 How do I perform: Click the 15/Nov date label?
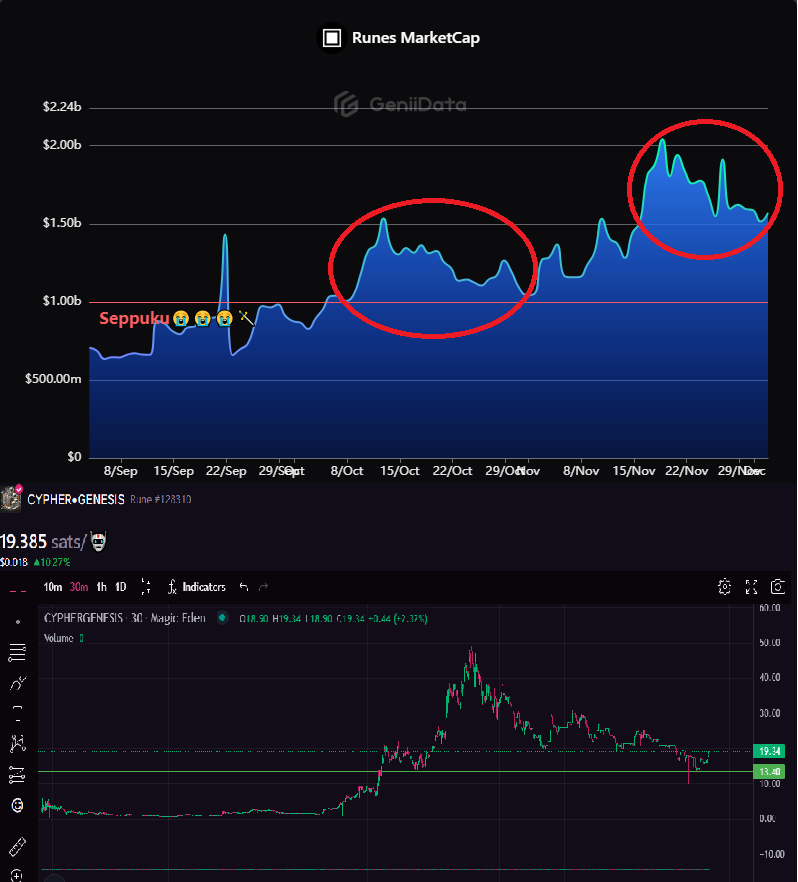[634, 471]
